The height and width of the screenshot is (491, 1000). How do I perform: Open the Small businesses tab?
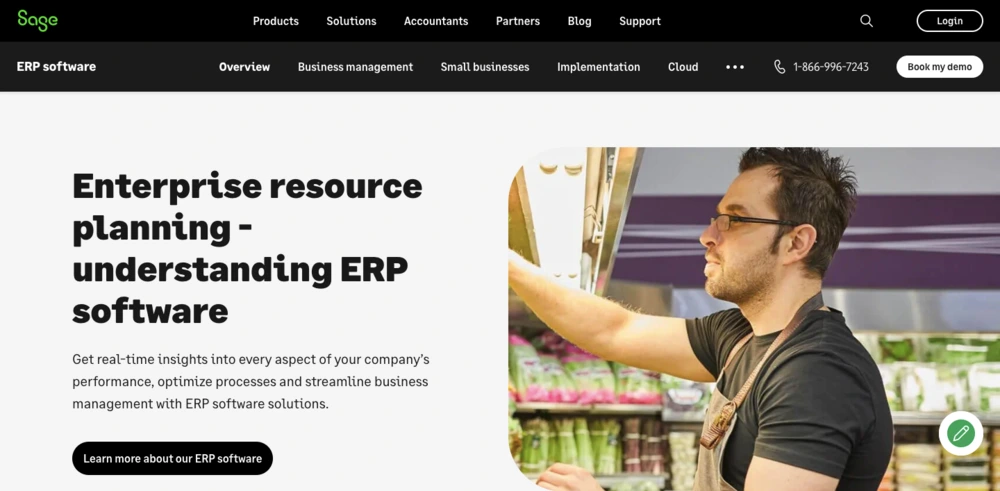point(485,67)
